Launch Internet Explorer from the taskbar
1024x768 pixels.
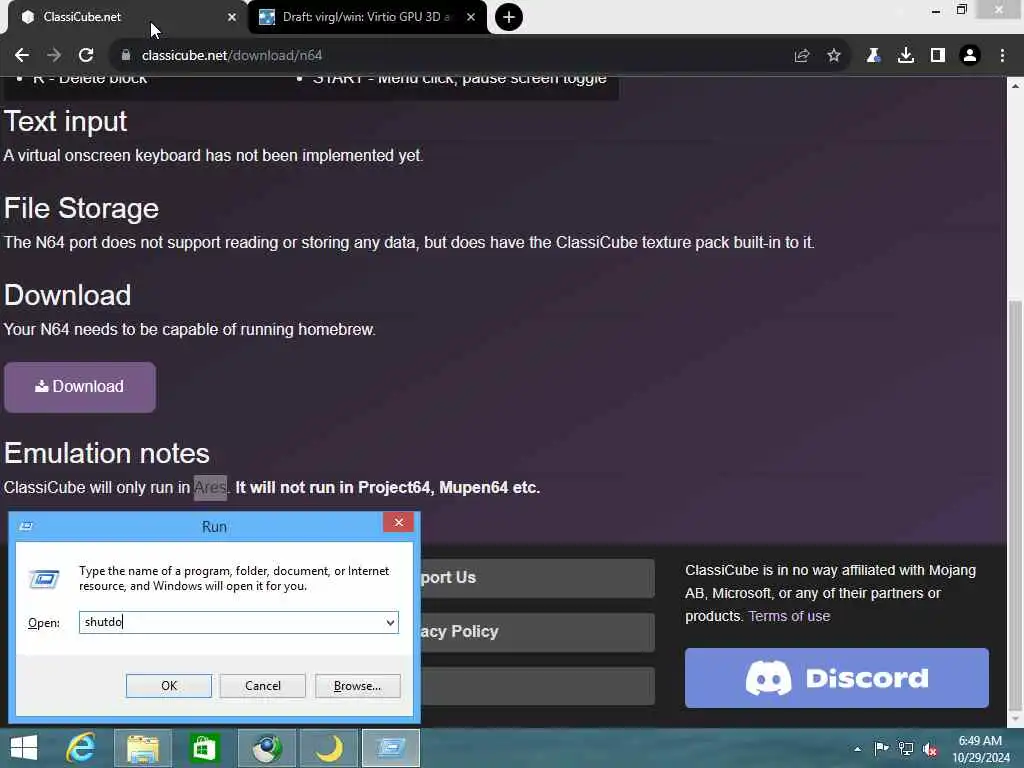(x=81, y=748)
